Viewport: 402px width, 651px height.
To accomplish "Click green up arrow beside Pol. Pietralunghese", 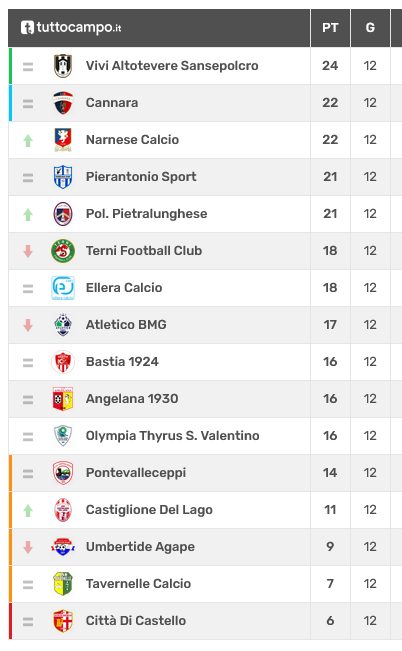I will tap(28, 214).
